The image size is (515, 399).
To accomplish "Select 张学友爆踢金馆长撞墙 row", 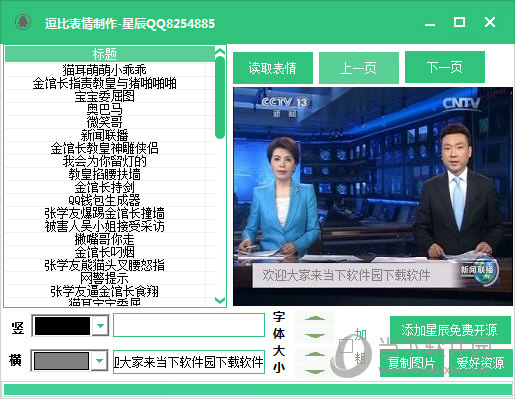I will (x=104, y=213).
